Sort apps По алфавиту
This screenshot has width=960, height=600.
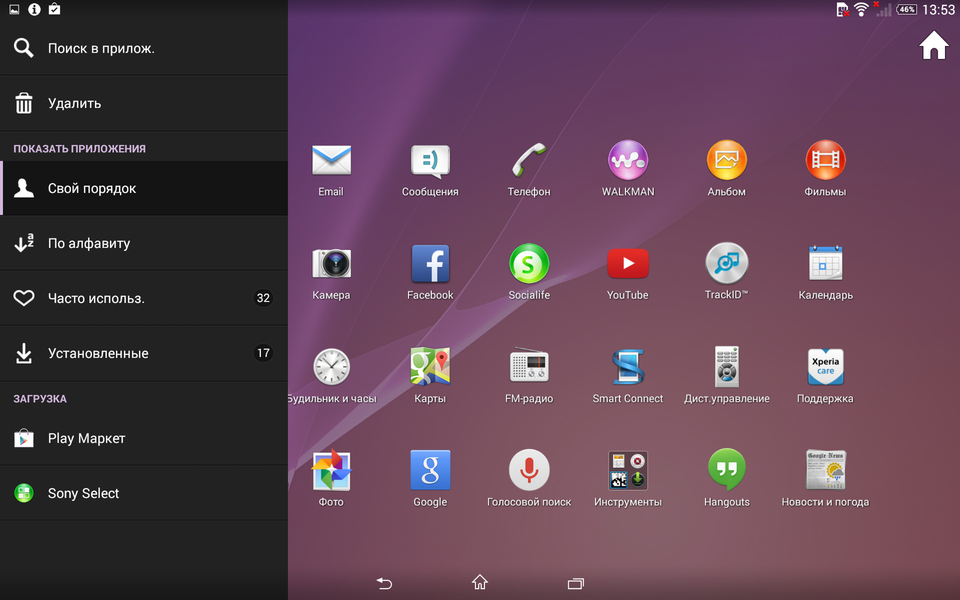144,243
